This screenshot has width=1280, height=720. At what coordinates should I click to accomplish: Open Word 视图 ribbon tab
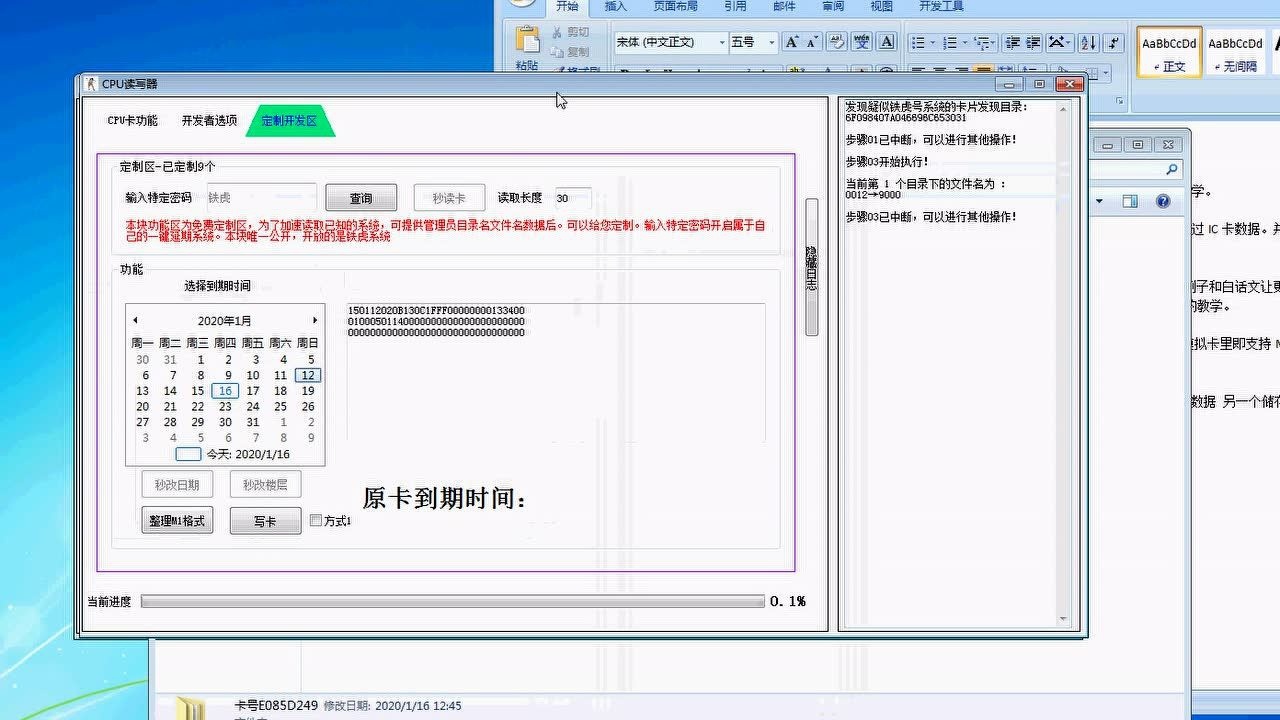pos(881,6)
